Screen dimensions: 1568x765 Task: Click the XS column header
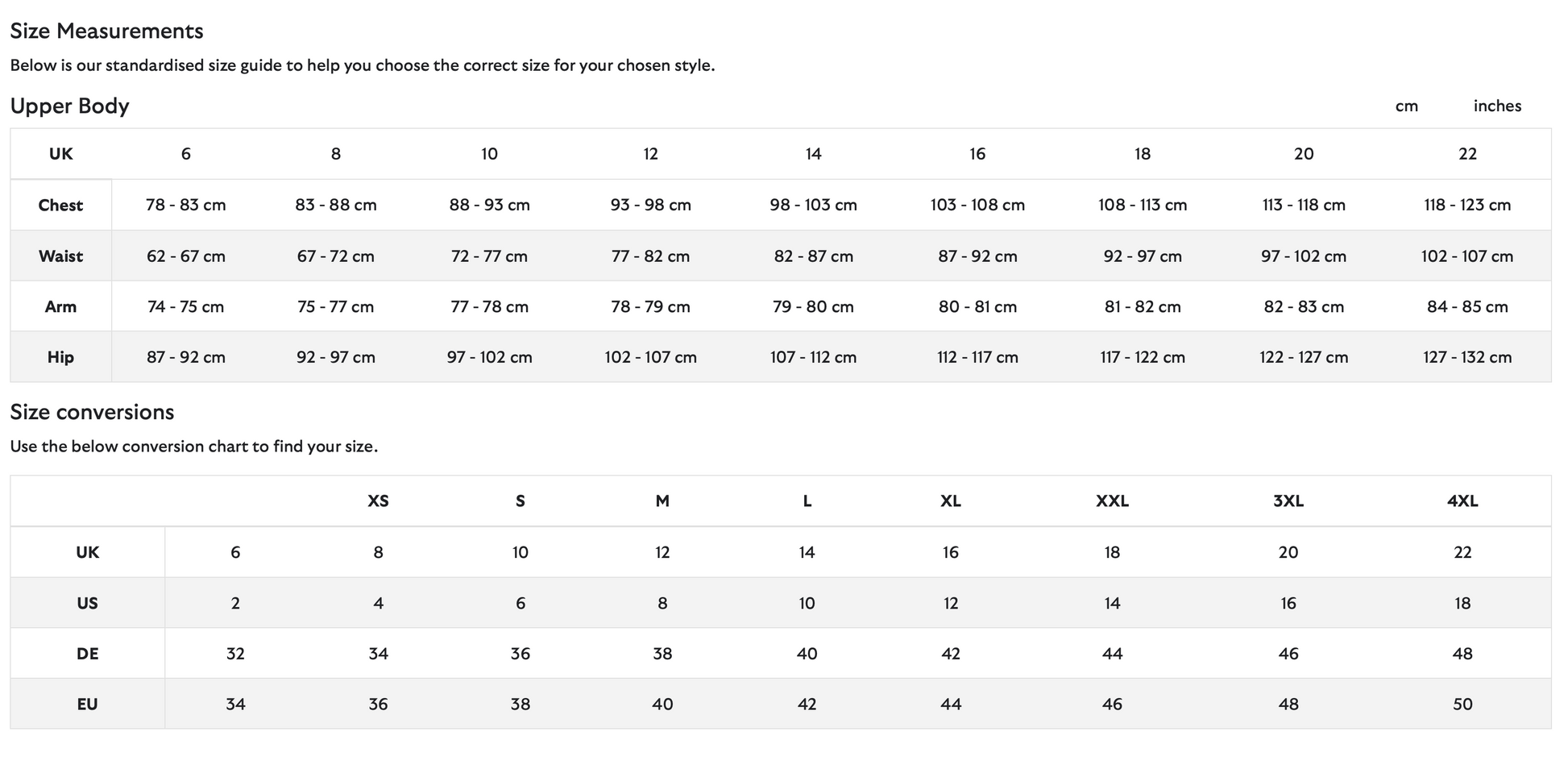click(x=378, y=501)
